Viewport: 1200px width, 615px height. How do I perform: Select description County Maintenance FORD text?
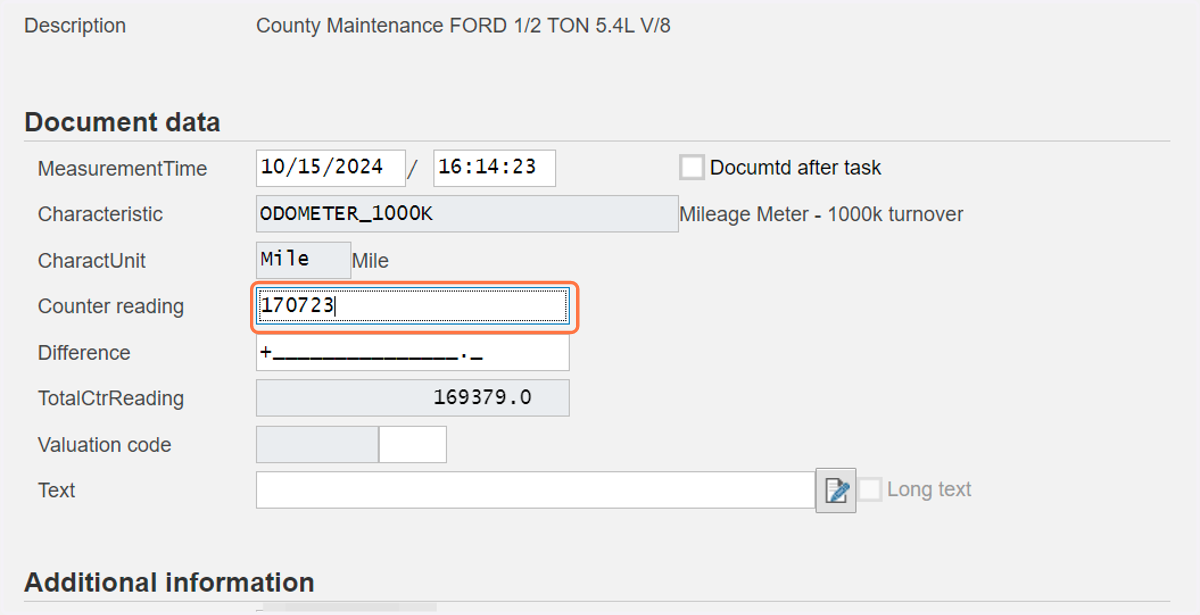(463, 26)
